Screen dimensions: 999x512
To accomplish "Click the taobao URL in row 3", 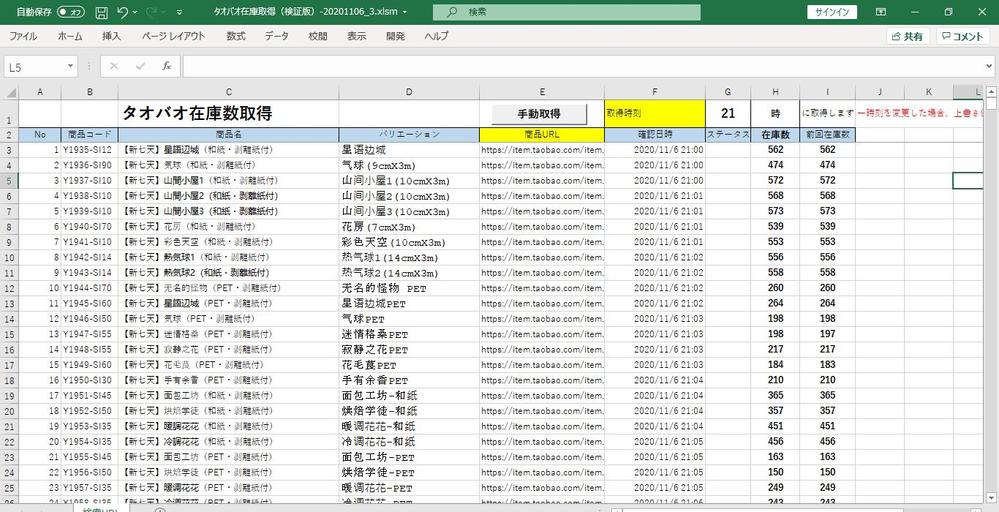I will click(542, 150).
